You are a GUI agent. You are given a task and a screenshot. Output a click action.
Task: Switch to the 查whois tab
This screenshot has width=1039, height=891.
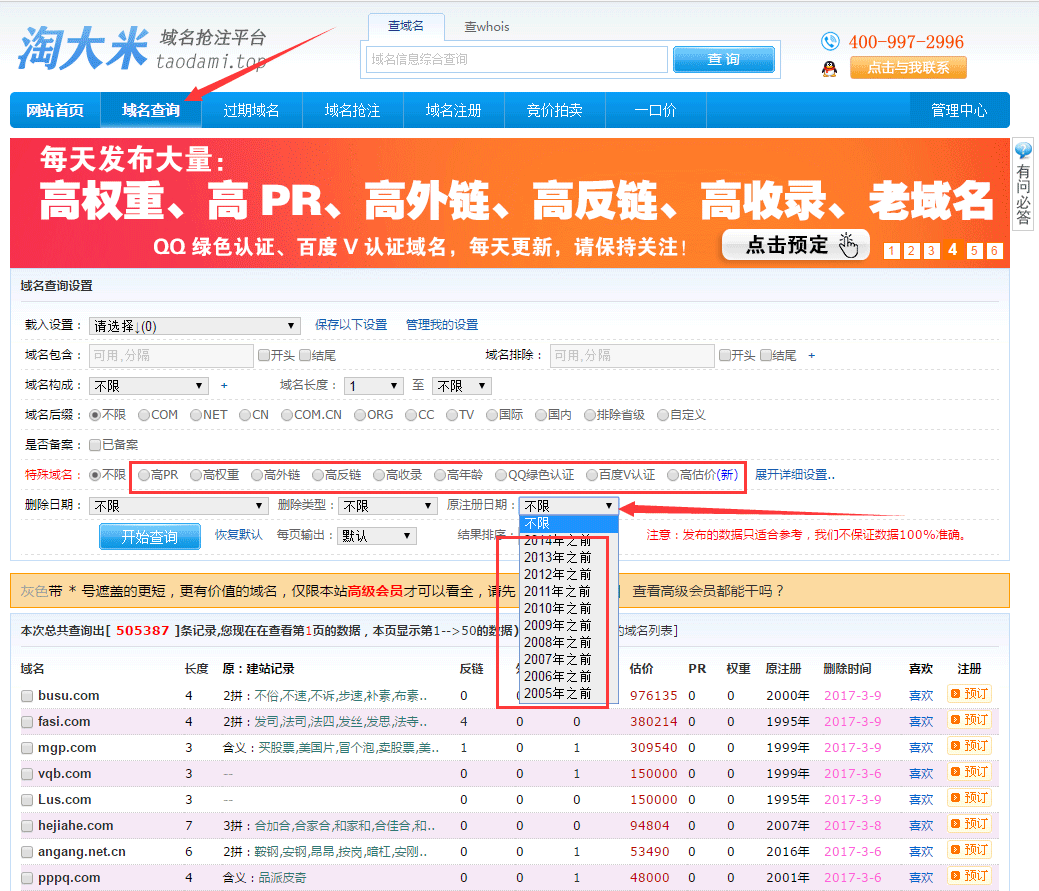(486, 27)
